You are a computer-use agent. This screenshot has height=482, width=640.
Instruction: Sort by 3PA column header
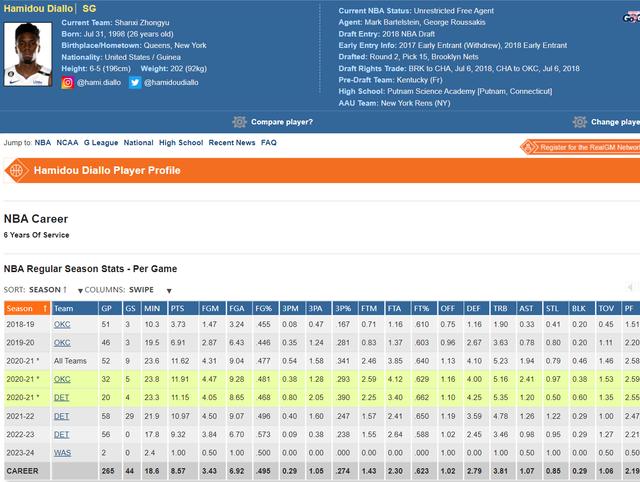click(x=319, y=309)
